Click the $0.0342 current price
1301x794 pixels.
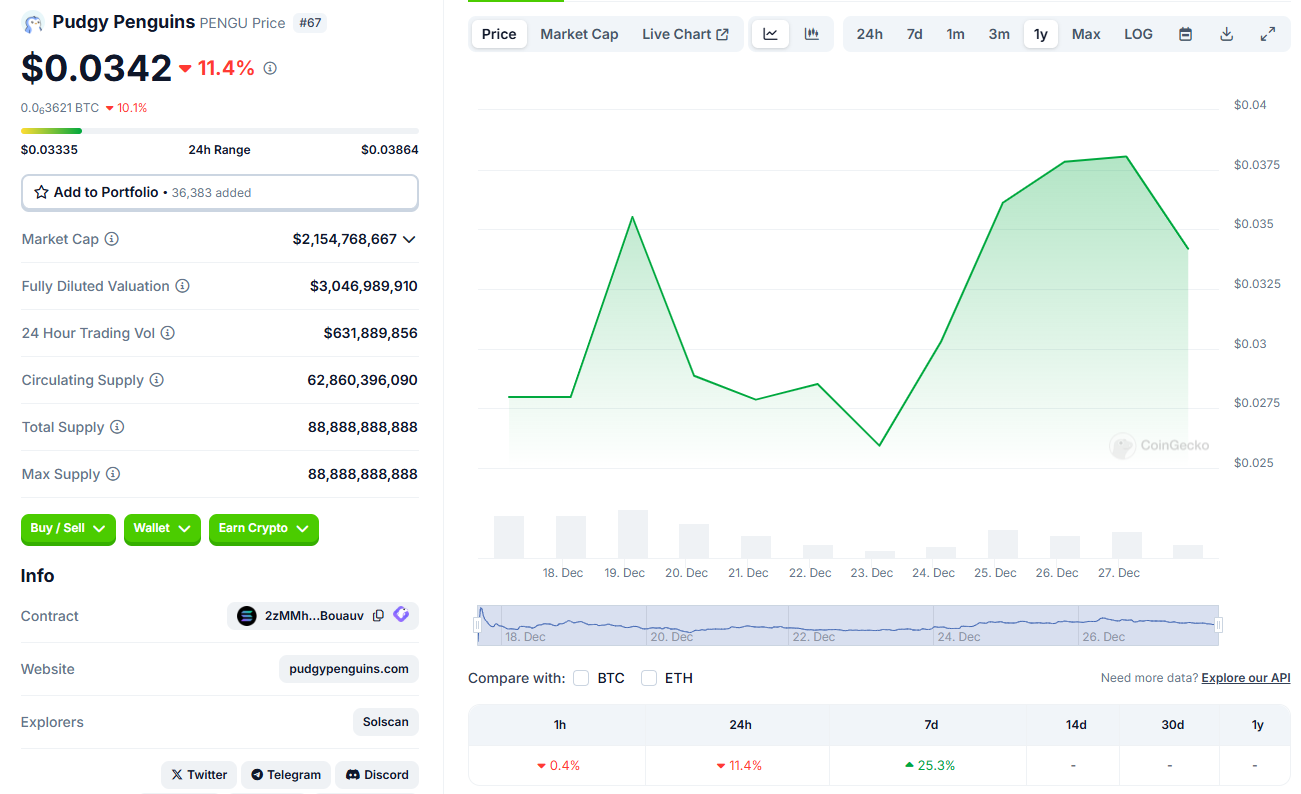tap(97, 68)
